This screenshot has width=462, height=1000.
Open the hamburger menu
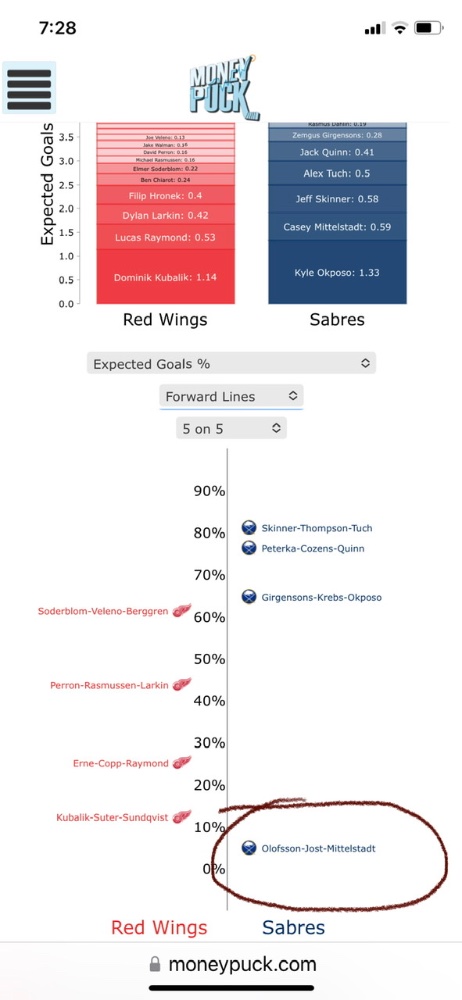pyautogui.click(x=29, y=87)
